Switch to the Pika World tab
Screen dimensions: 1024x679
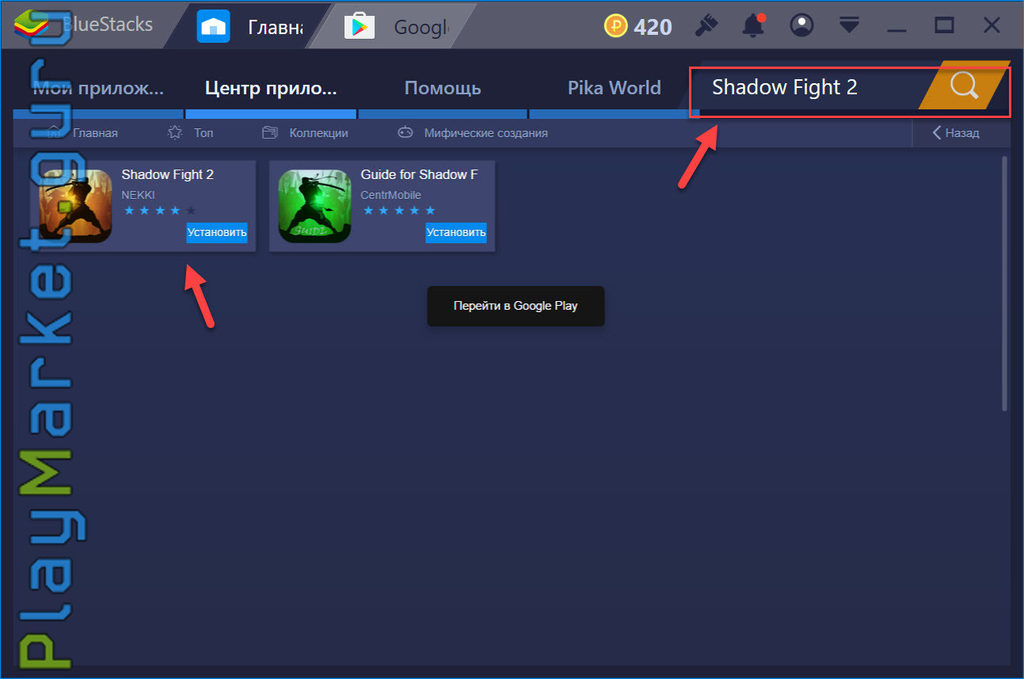(x=614, y=88)
